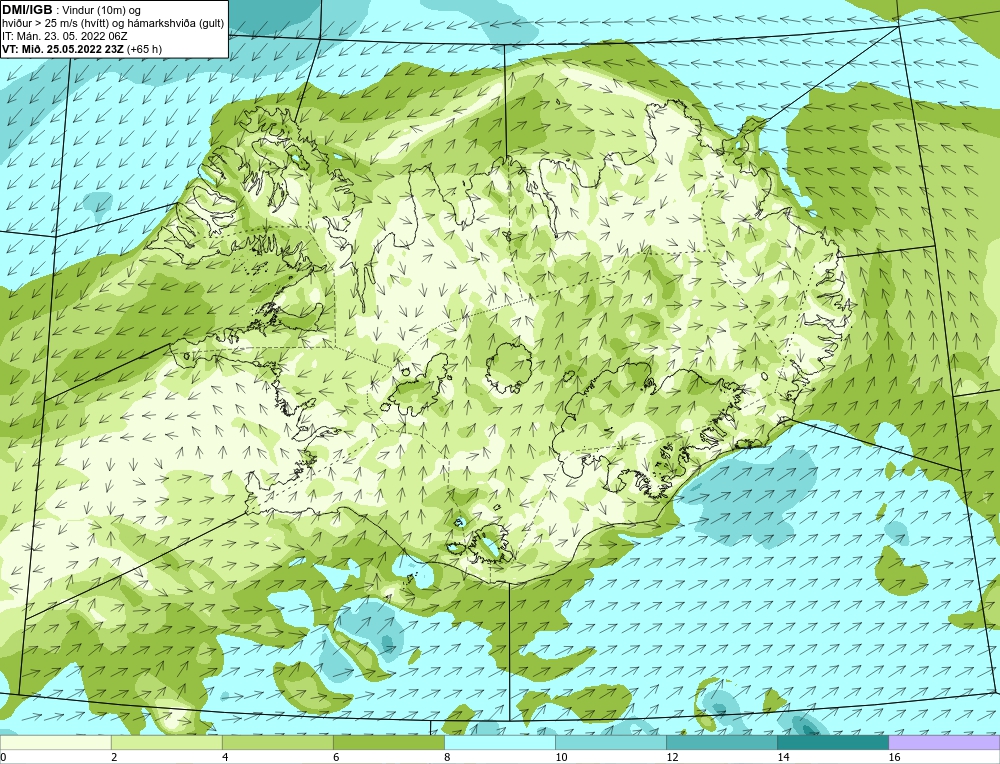Click the 0–2 m/s palest legend swatch
1000x764 pixels.
tap(55, 742)
